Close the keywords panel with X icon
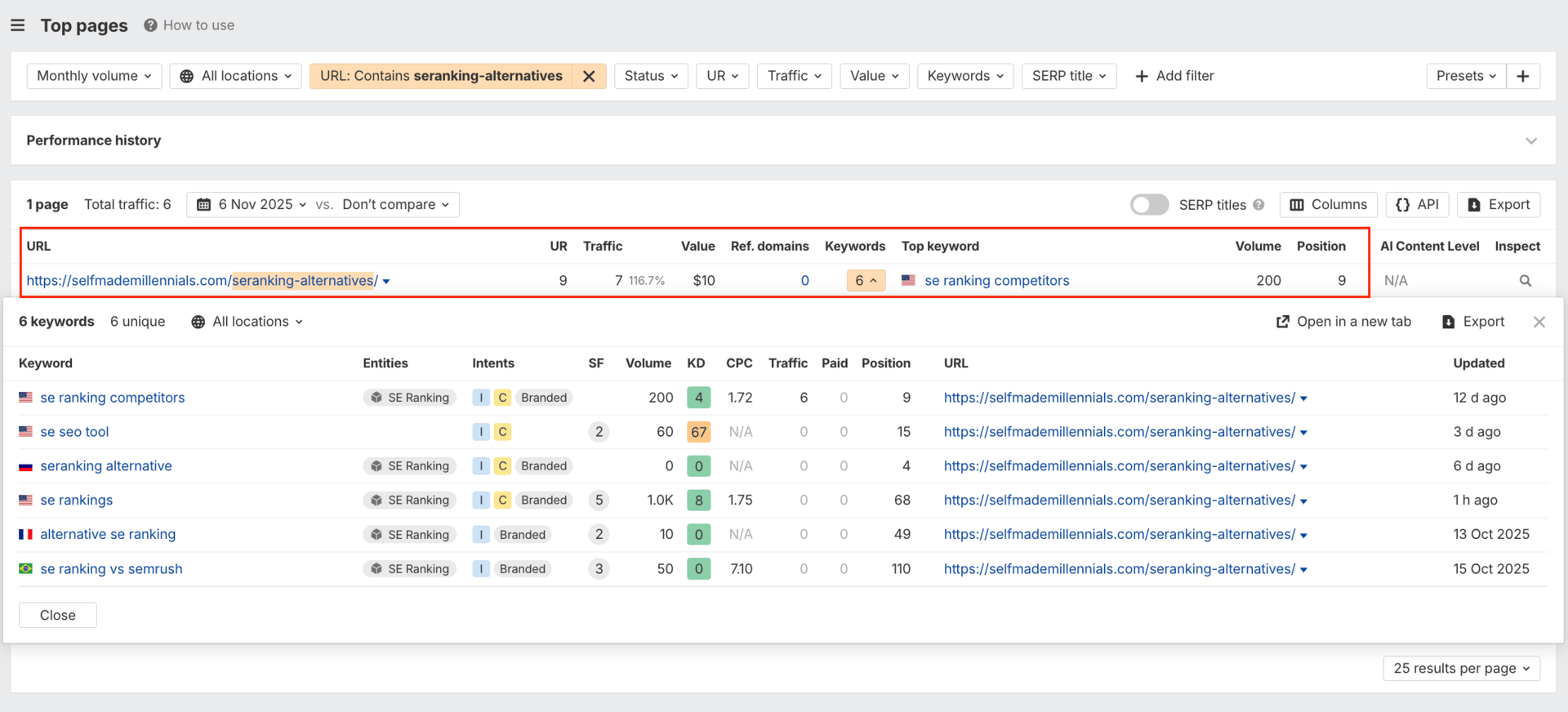 (1539, 322)
